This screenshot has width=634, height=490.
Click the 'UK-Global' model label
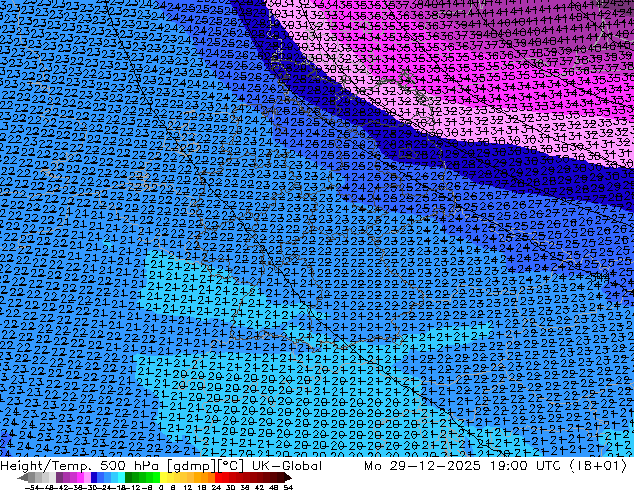click(x=287, y=466)
